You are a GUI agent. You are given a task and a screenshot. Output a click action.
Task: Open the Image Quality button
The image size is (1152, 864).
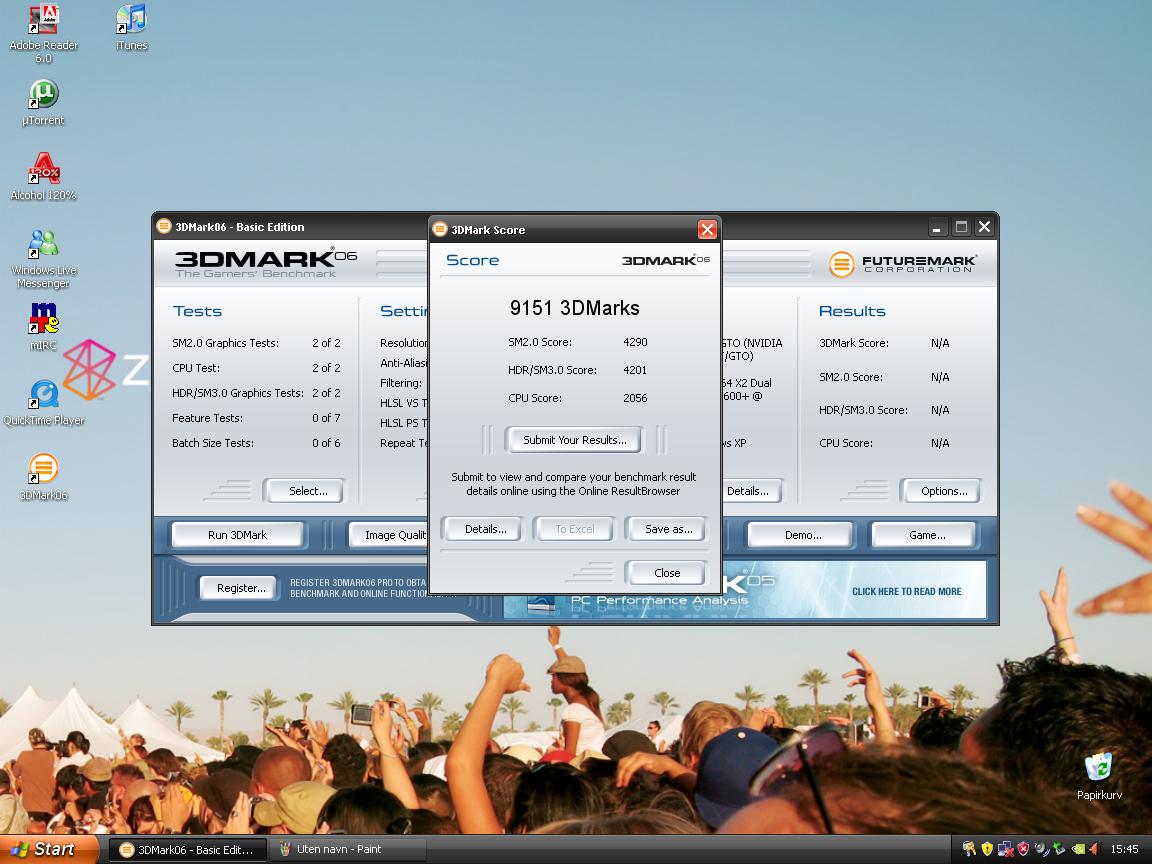pyautogui.click(x=389, y=535)
